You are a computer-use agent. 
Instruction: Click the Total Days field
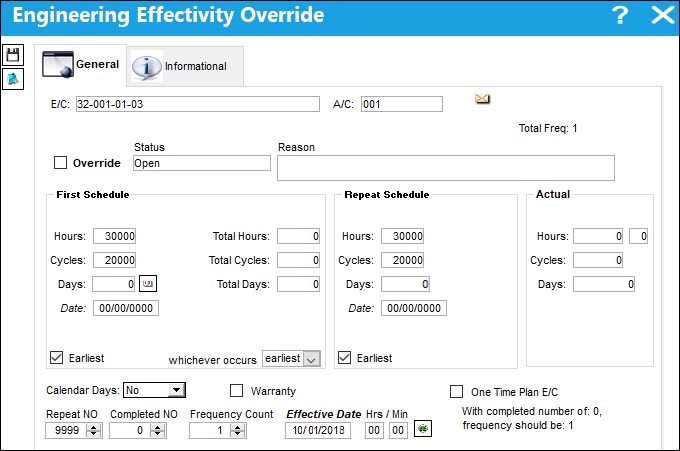(299, 284)
